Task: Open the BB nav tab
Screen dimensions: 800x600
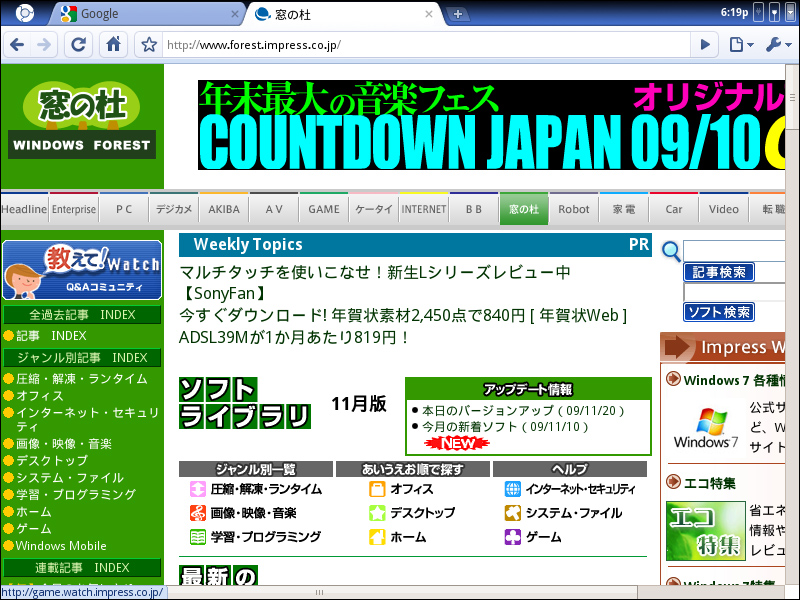Action: pyautogui.click(x=474, y=209)
